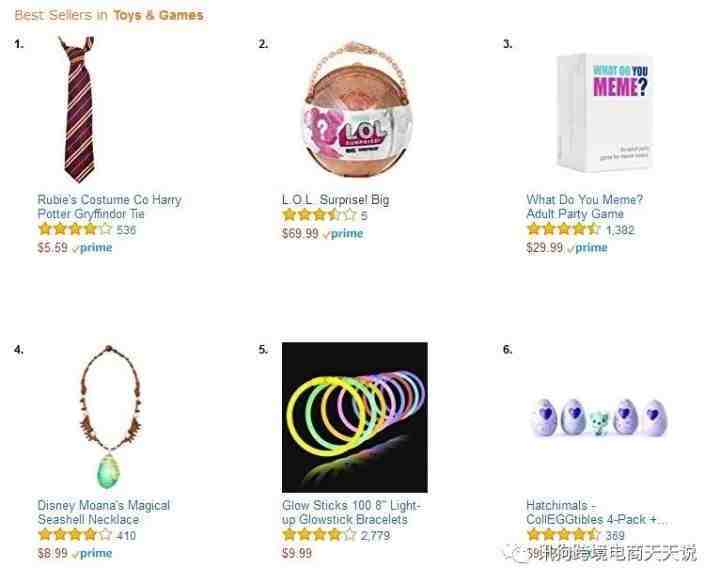Open the 1,382 reviews count link

pyautogui.click(x=620, y=230)
